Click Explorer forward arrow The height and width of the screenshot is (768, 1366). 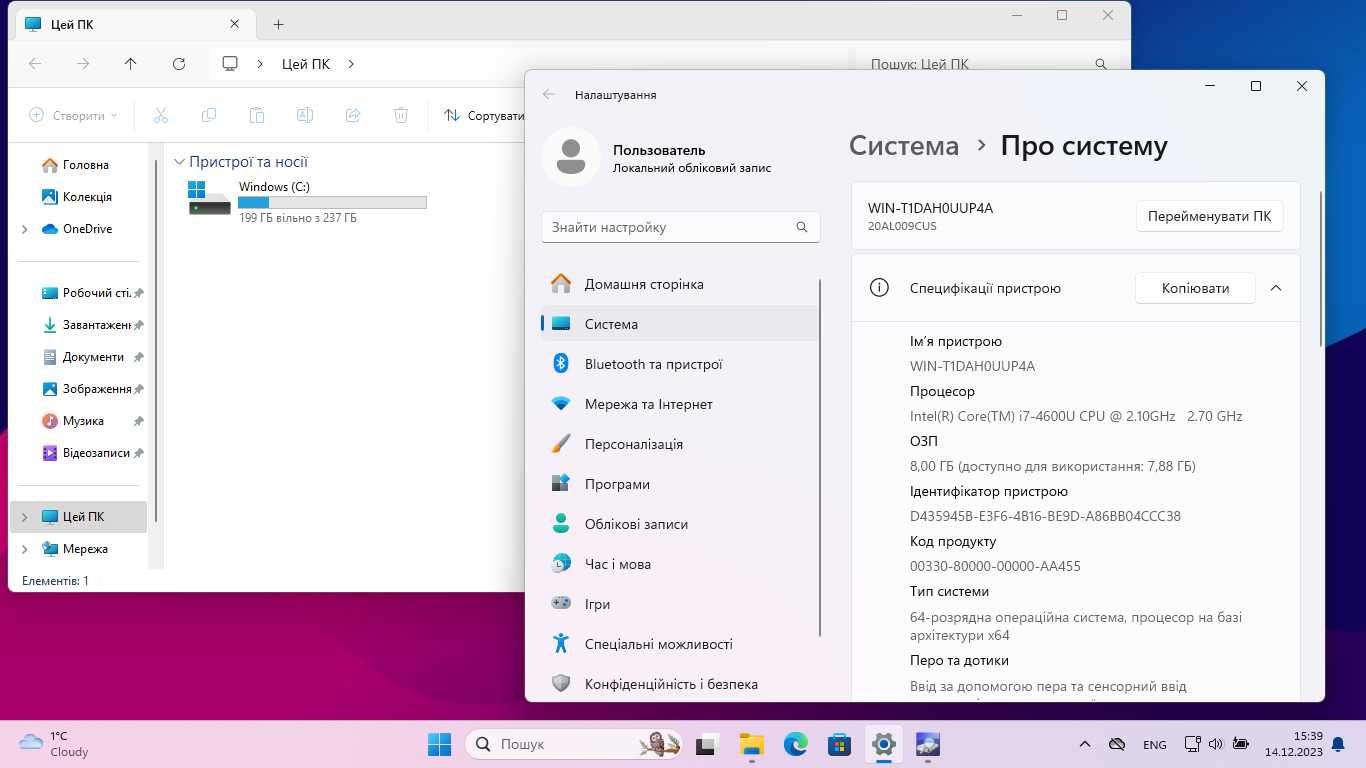(83, 64)
